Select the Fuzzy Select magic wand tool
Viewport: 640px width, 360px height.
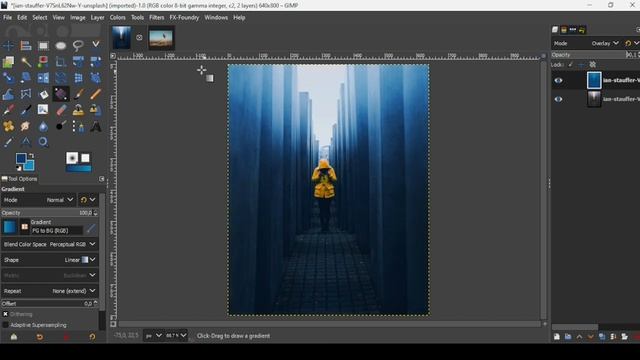pos(26,62)
